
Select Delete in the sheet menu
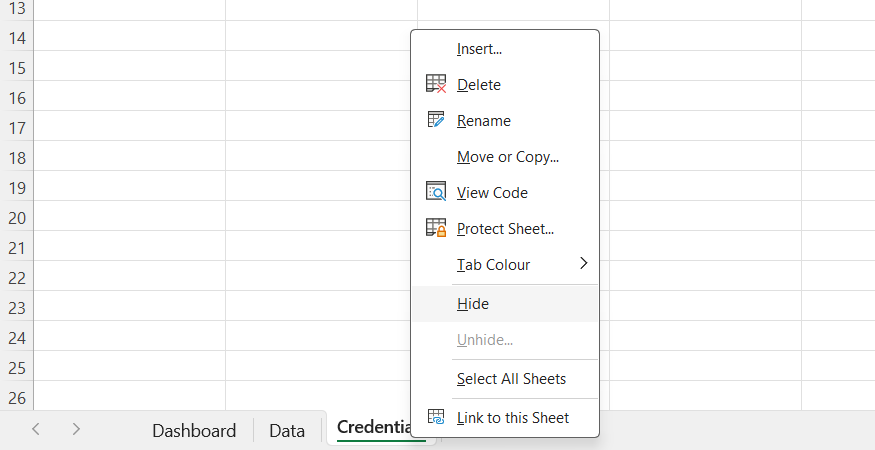tap(505, 85)
